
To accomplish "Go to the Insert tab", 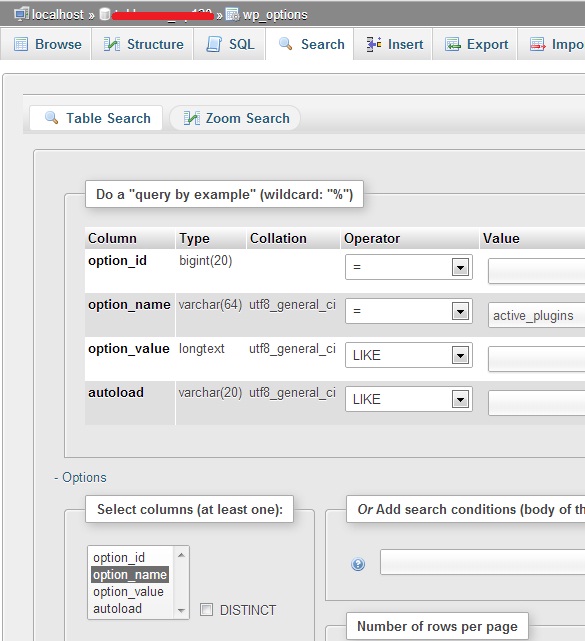I will point(393,44).
